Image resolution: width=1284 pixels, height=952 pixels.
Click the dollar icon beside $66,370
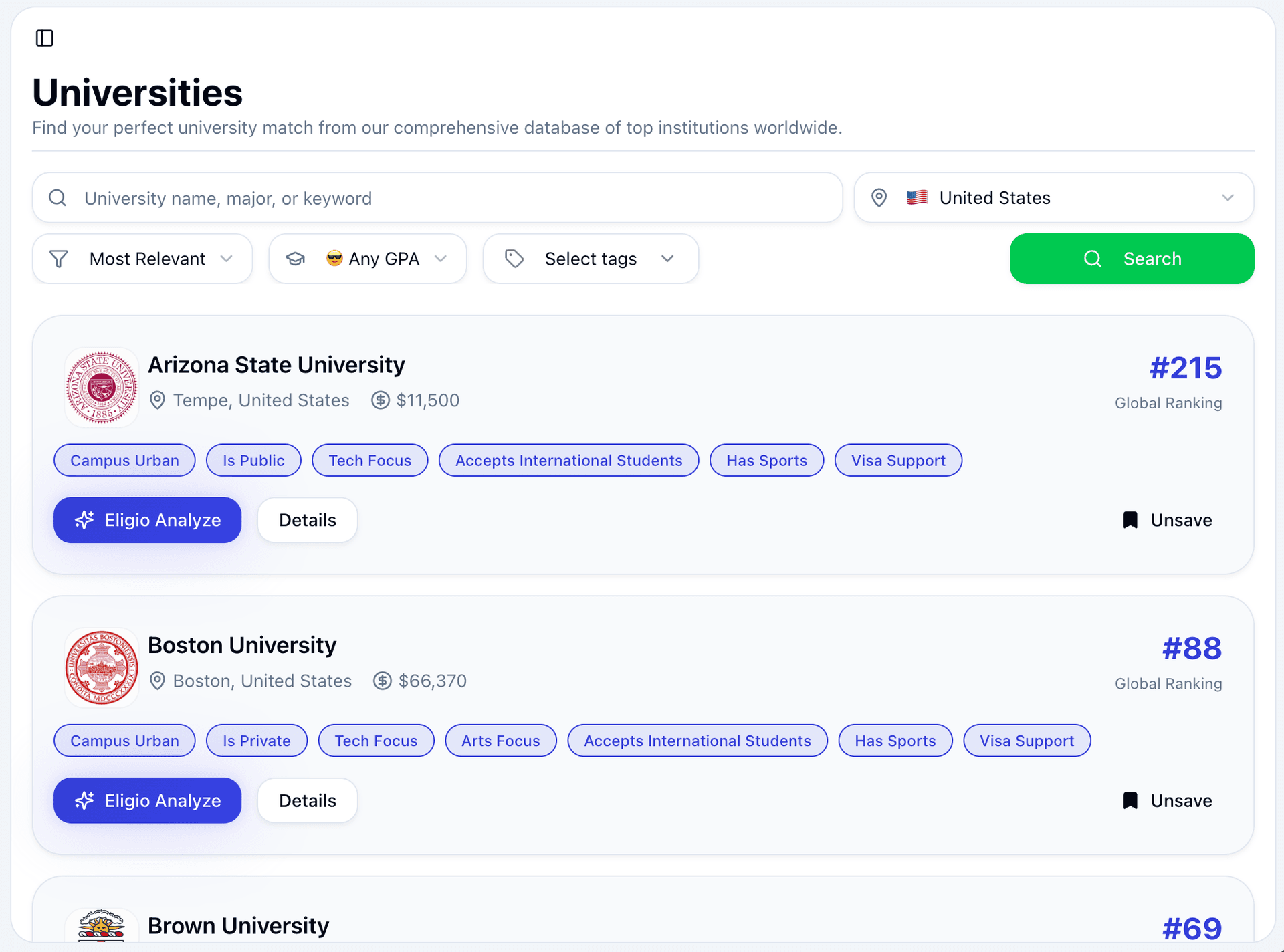(383, 681)
